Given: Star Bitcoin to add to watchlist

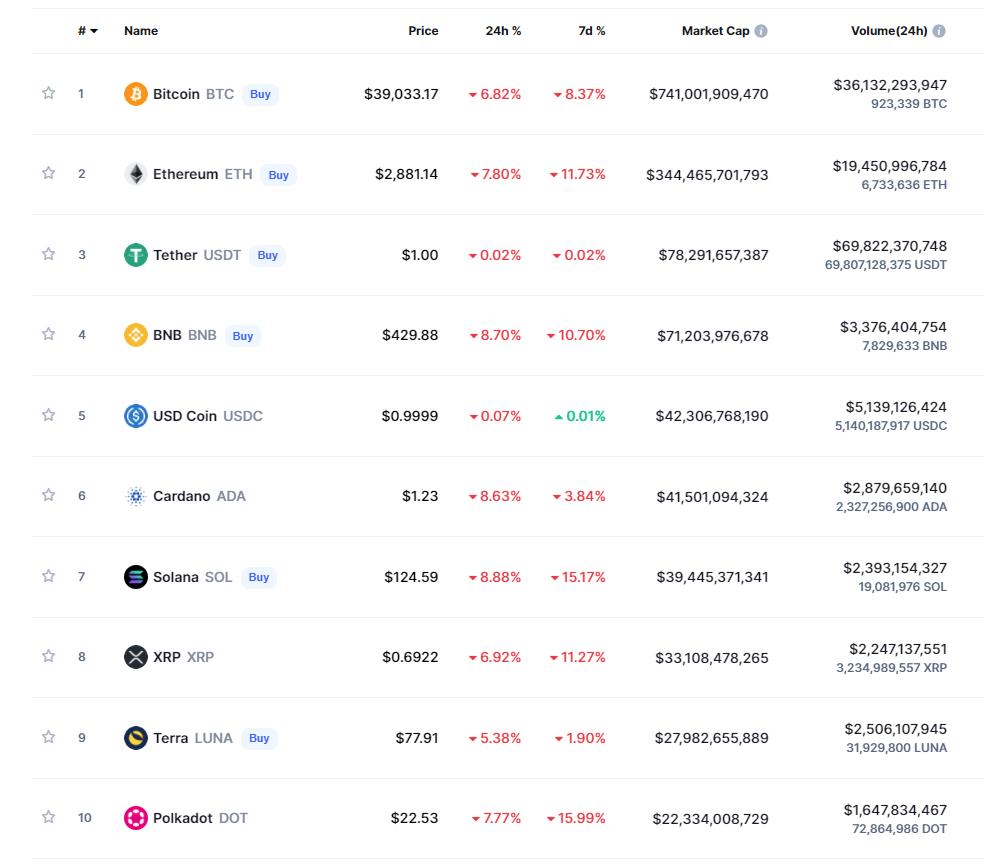Looking at the screenshot, I should (x=48, y=93).
